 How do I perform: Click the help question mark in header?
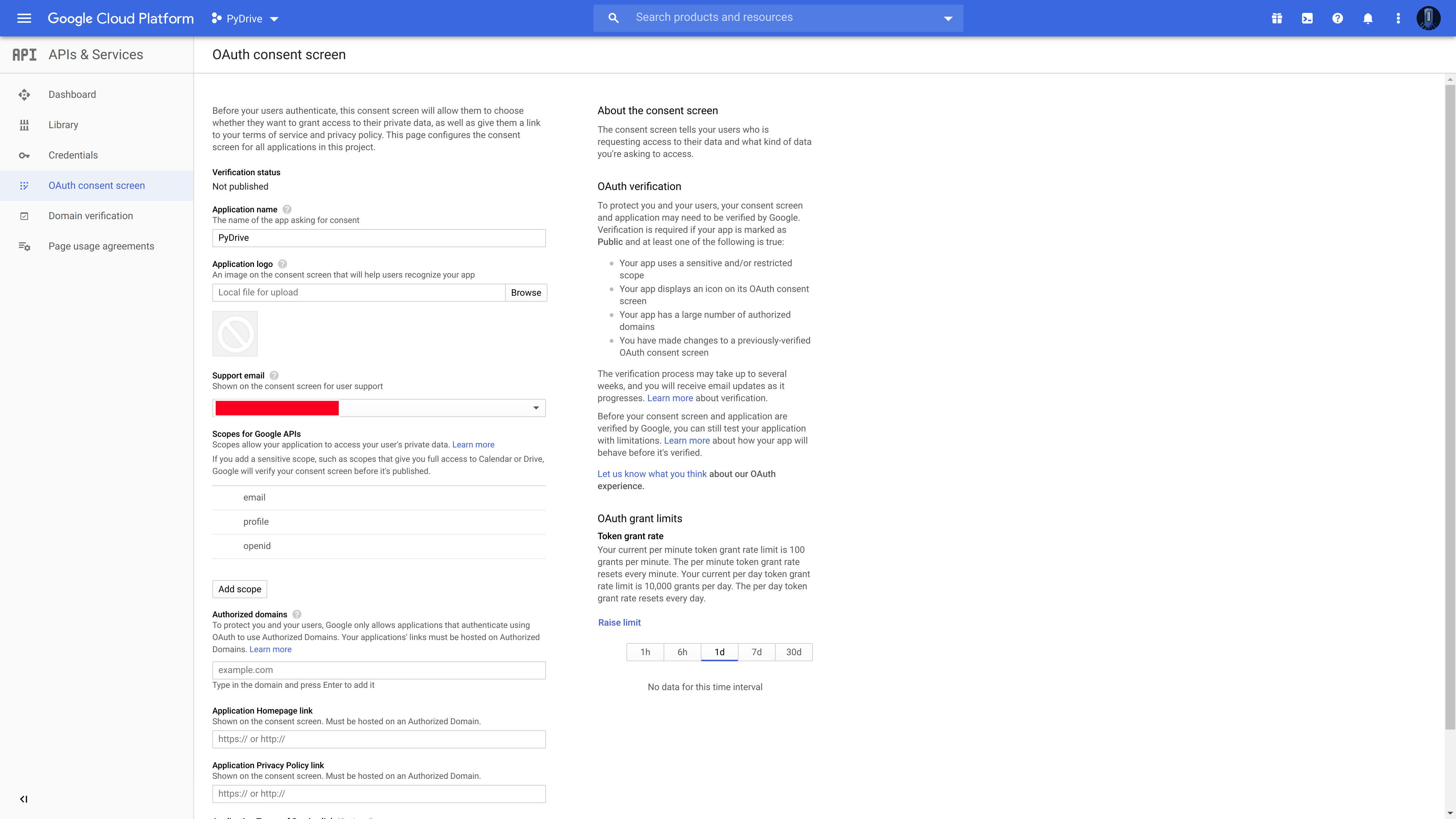tap(1337, 18)
